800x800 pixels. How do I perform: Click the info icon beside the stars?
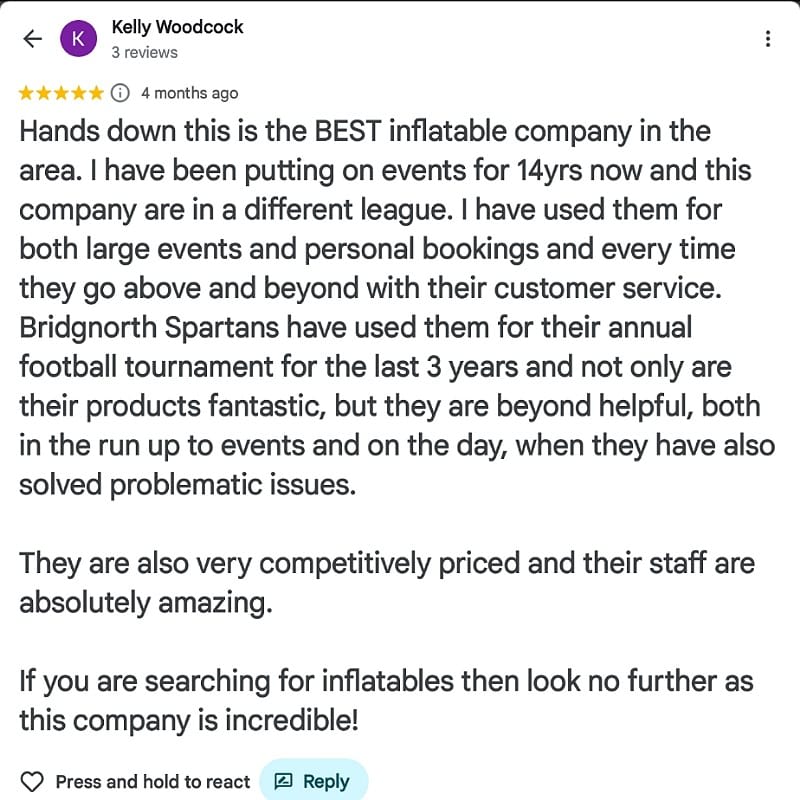click(120, 93)
